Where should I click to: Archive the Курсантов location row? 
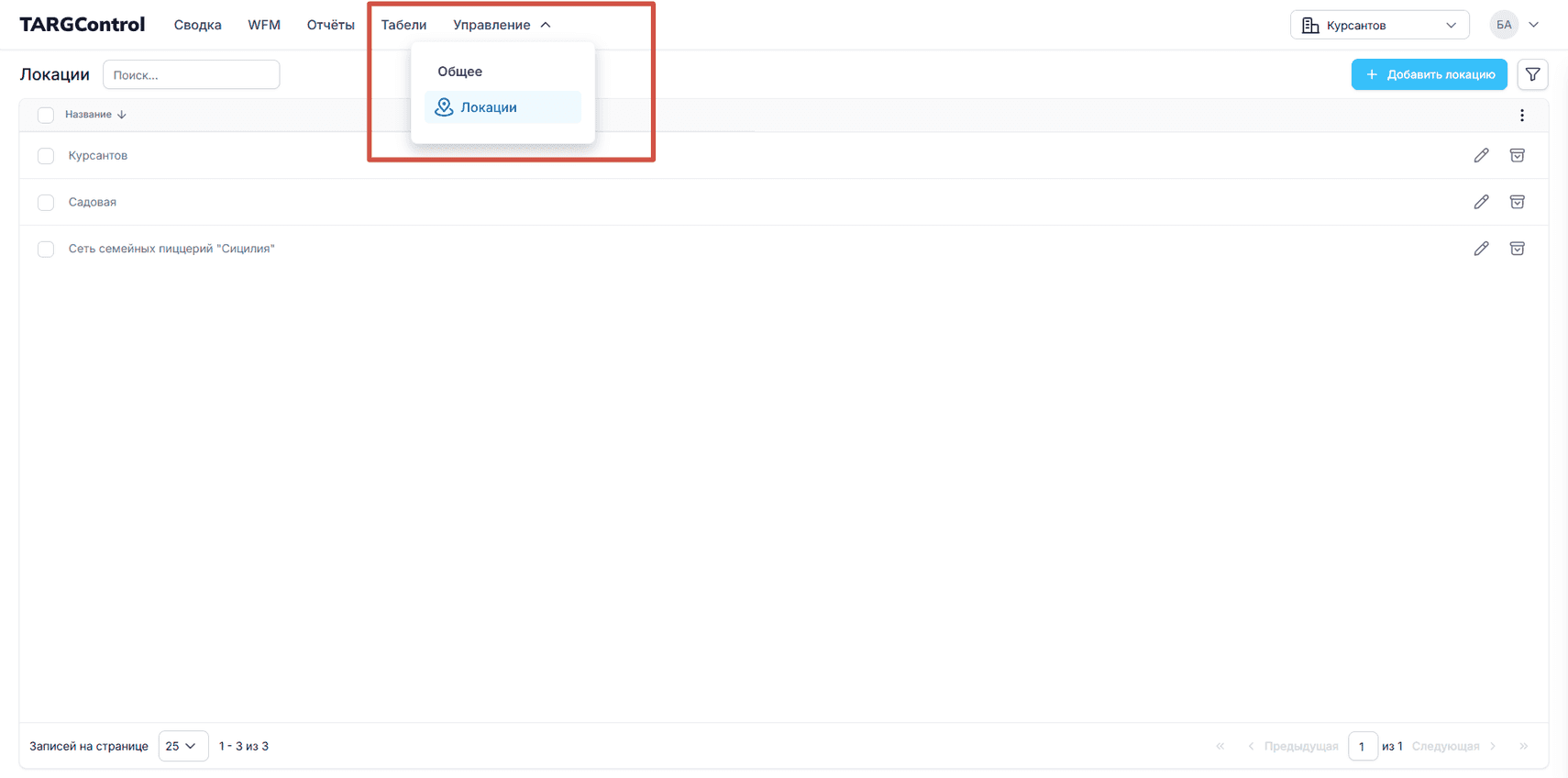tap(1517, 155)
